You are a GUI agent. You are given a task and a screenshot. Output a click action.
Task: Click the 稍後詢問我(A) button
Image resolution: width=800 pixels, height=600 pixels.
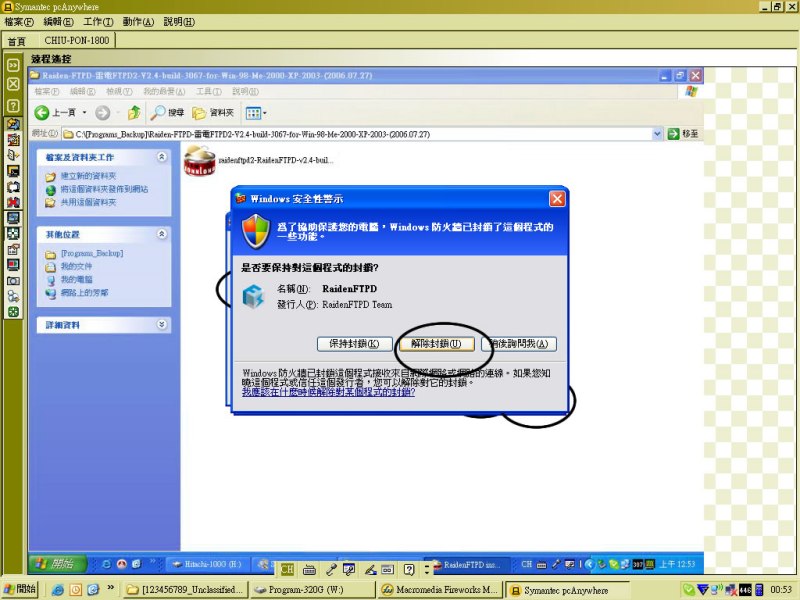(519, 344)
